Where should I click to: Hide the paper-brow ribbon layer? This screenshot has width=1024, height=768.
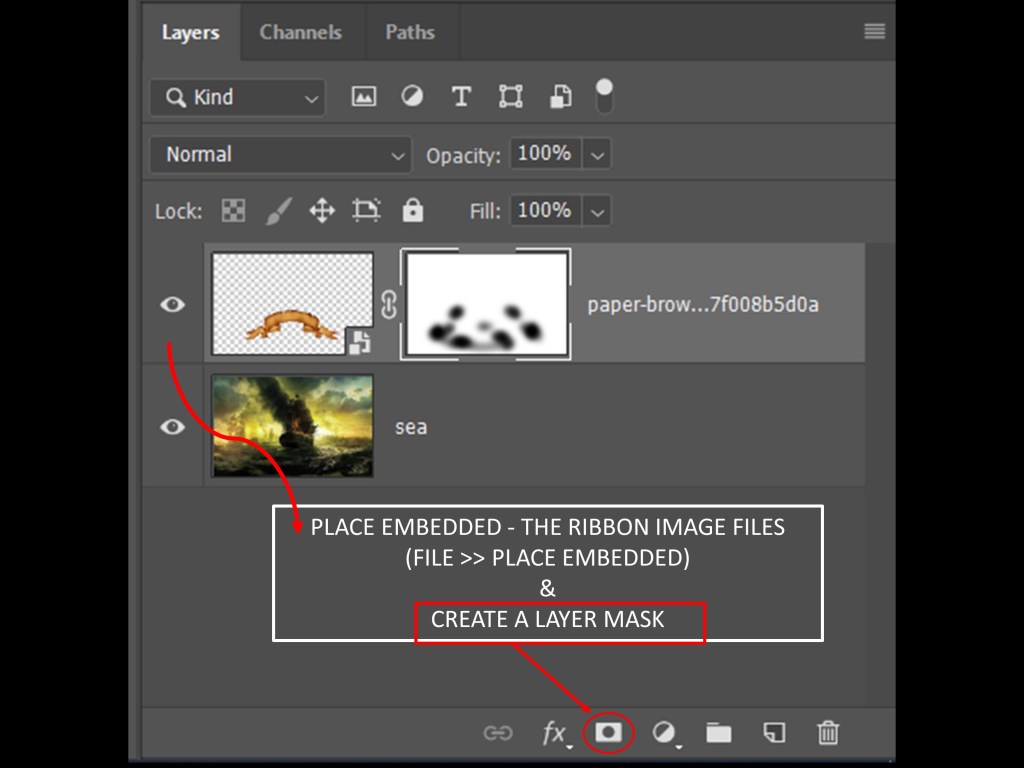pos(173,304)
